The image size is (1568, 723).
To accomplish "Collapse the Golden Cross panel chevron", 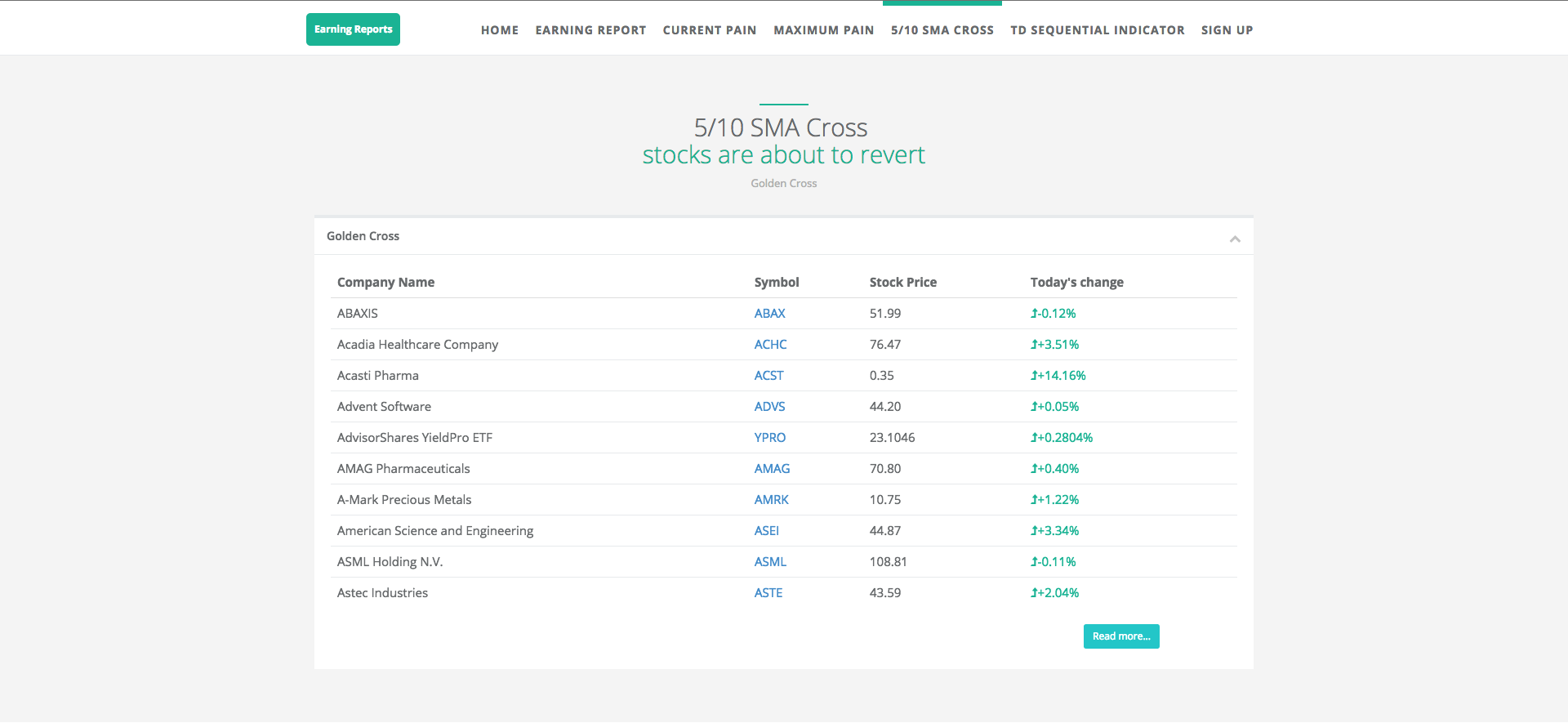I will (x=1235, y=239).
